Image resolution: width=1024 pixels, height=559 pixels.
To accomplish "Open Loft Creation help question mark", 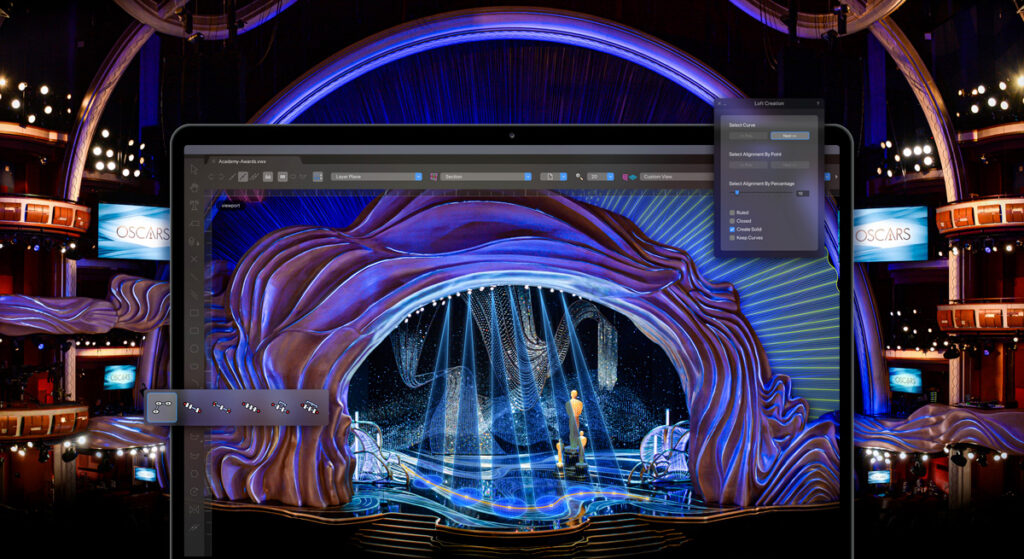I will 818,103.
